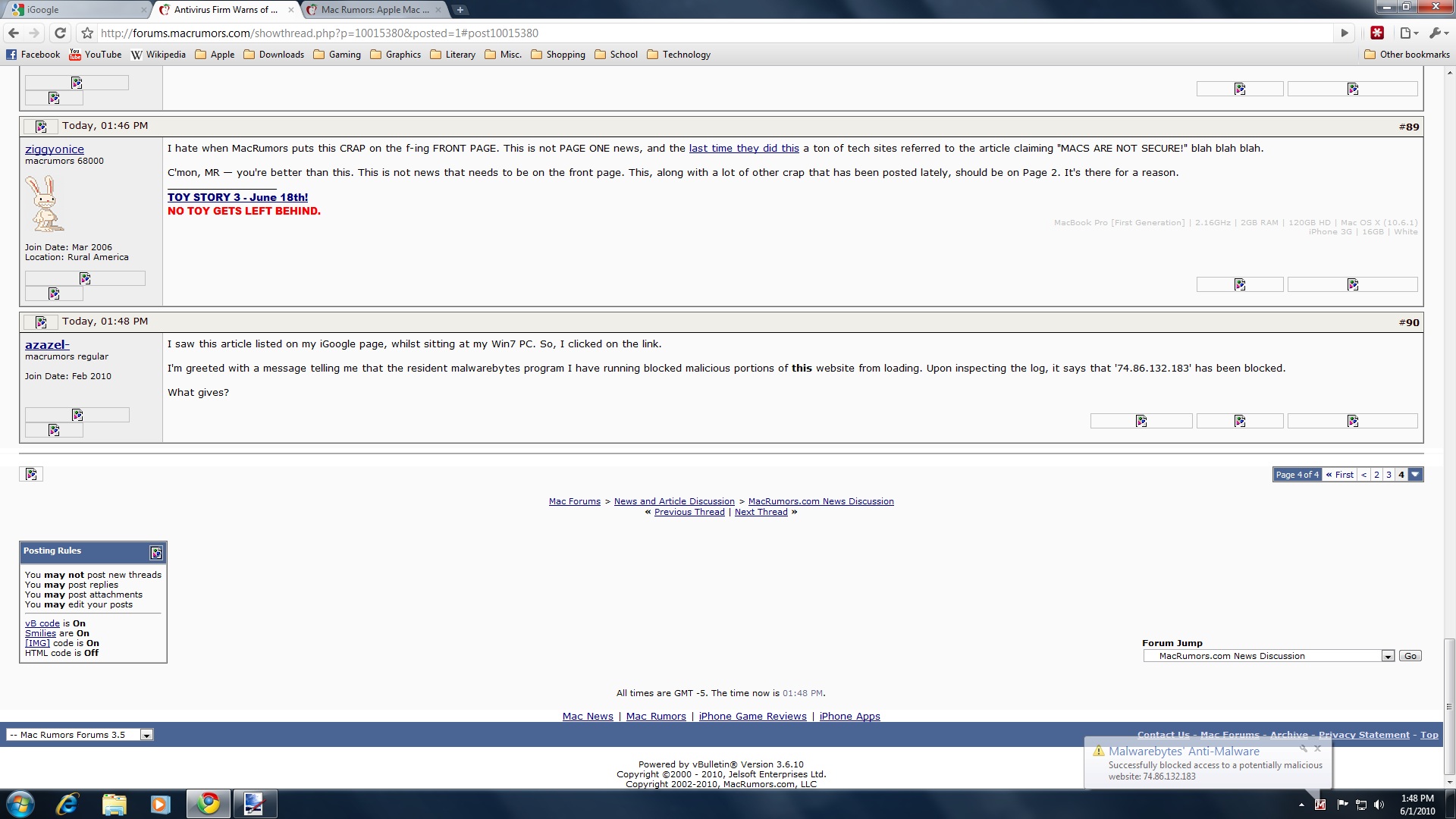The image size is (1456, 819).
Task: Open the Mac Rumors Forums 3.5 style dropdown
Action: coord(80,735)
